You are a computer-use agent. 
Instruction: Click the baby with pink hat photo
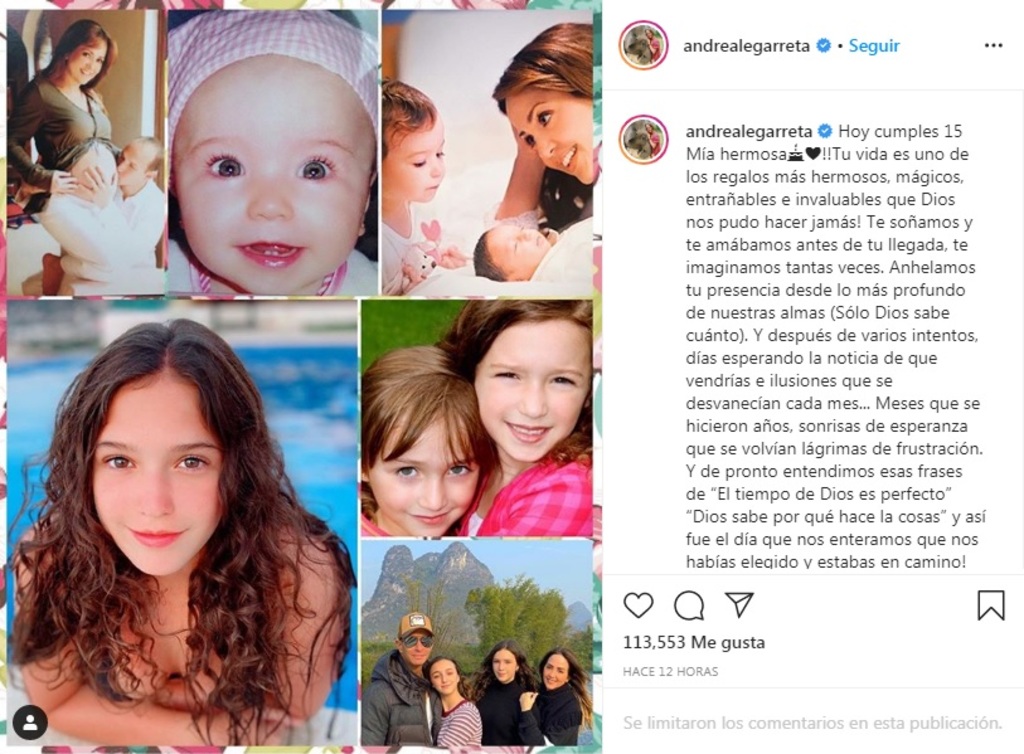coord(273,153)
